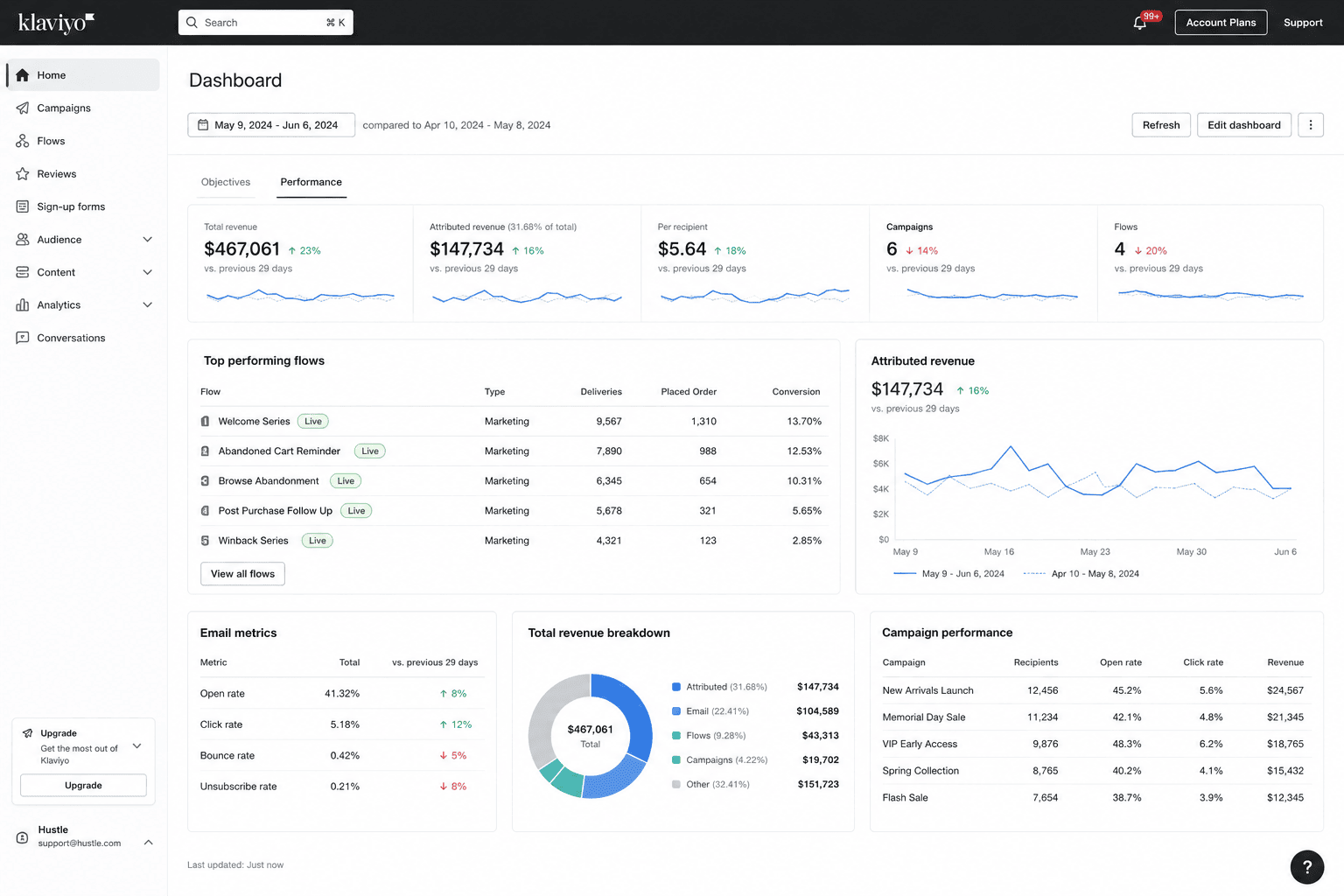Click the Audience people icon
This screenshot has width=1344, height=896.
tap(23, 239)
